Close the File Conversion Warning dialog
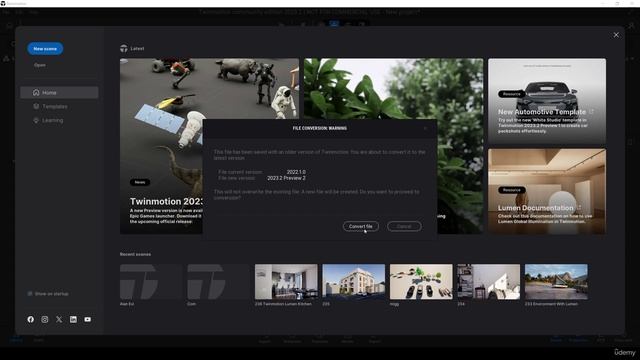Screen dimensions: 640x360 click(x=425, y=128)
